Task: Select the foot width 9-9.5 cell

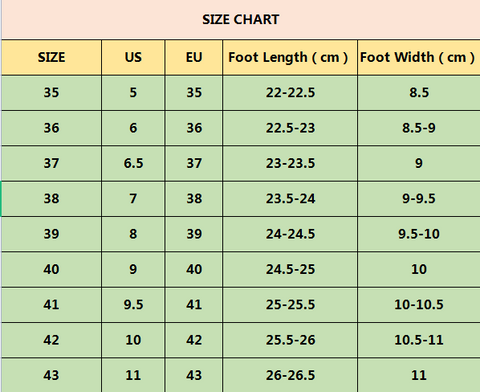Action: tap(419, 199)
